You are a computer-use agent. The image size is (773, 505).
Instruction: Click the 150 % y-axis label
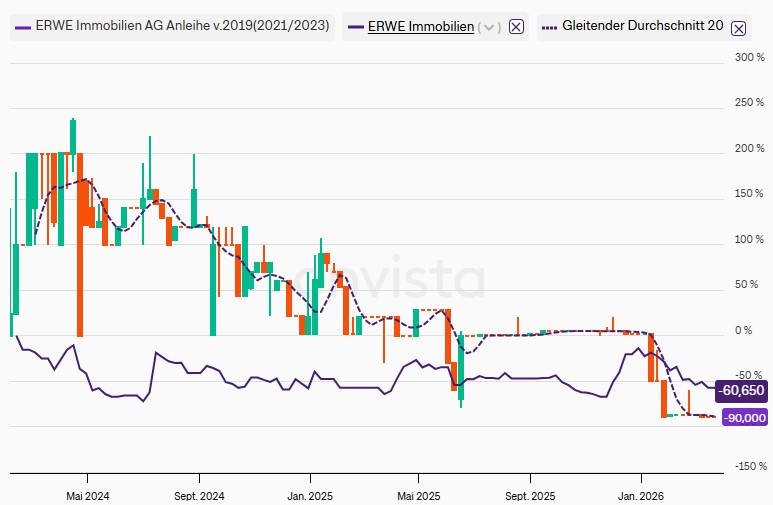749,193
